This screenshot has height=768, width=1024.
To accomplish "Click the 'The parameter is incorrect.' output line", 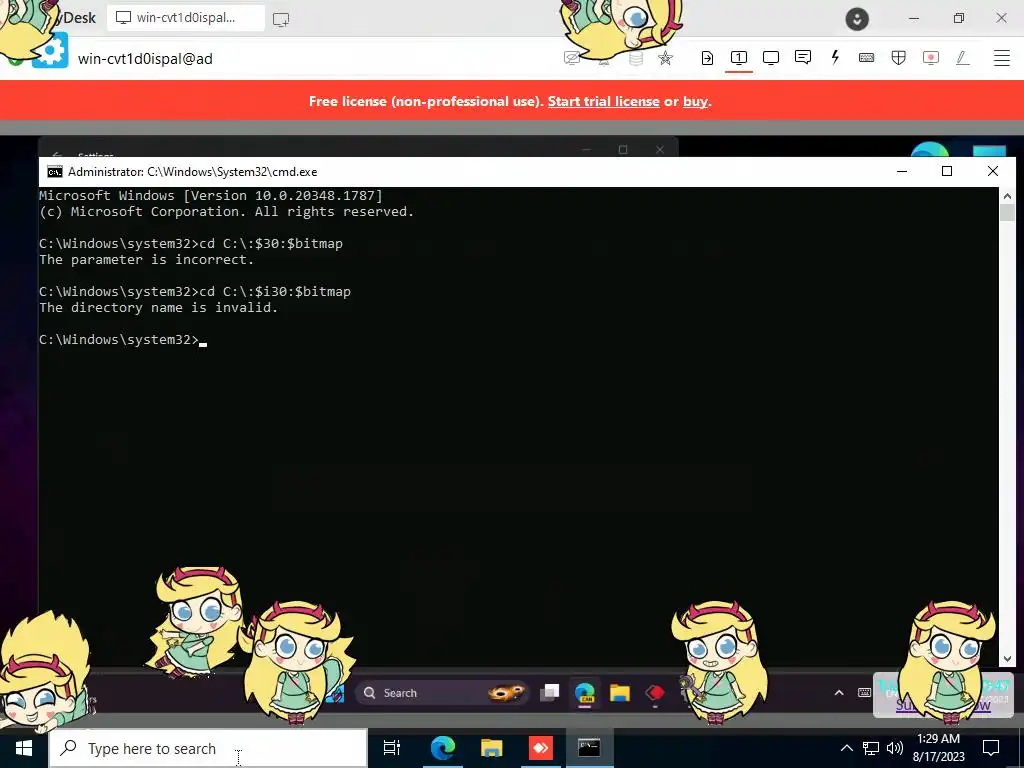I will (x=146, y=259).
